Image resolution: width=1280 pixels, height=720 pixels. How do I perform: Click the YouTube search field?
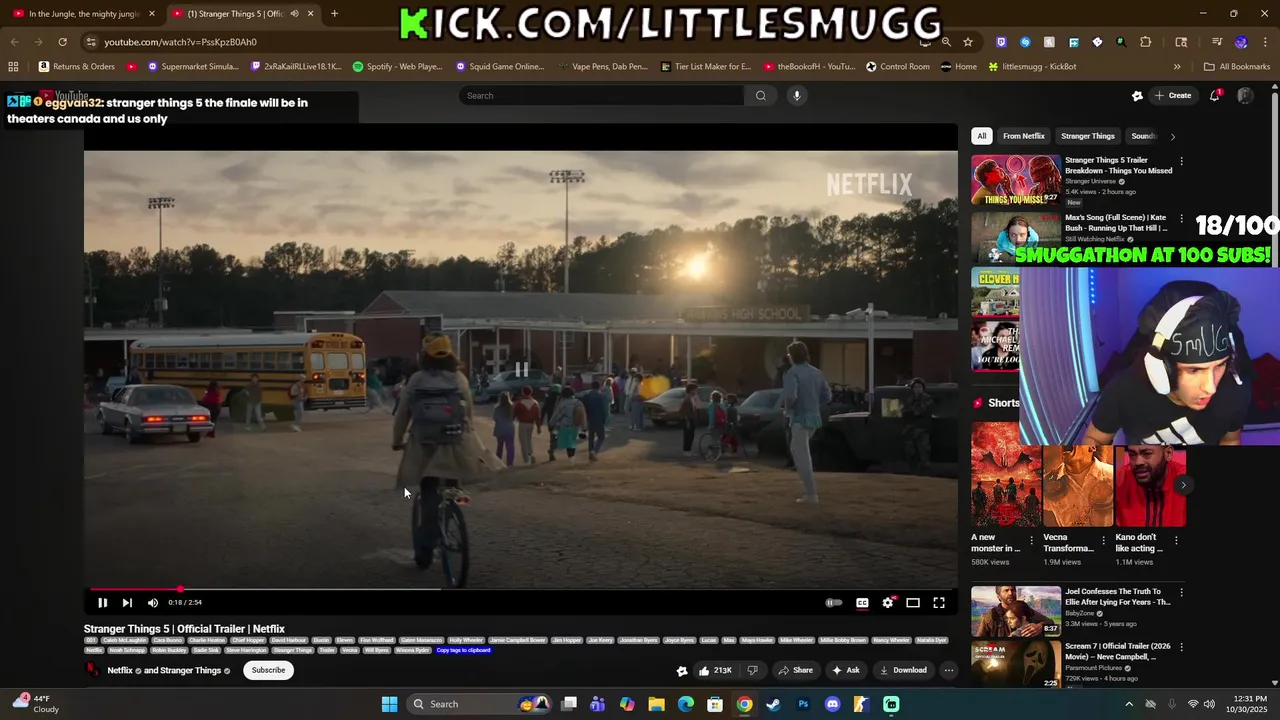pyautogui.click(x=600, y=96)
